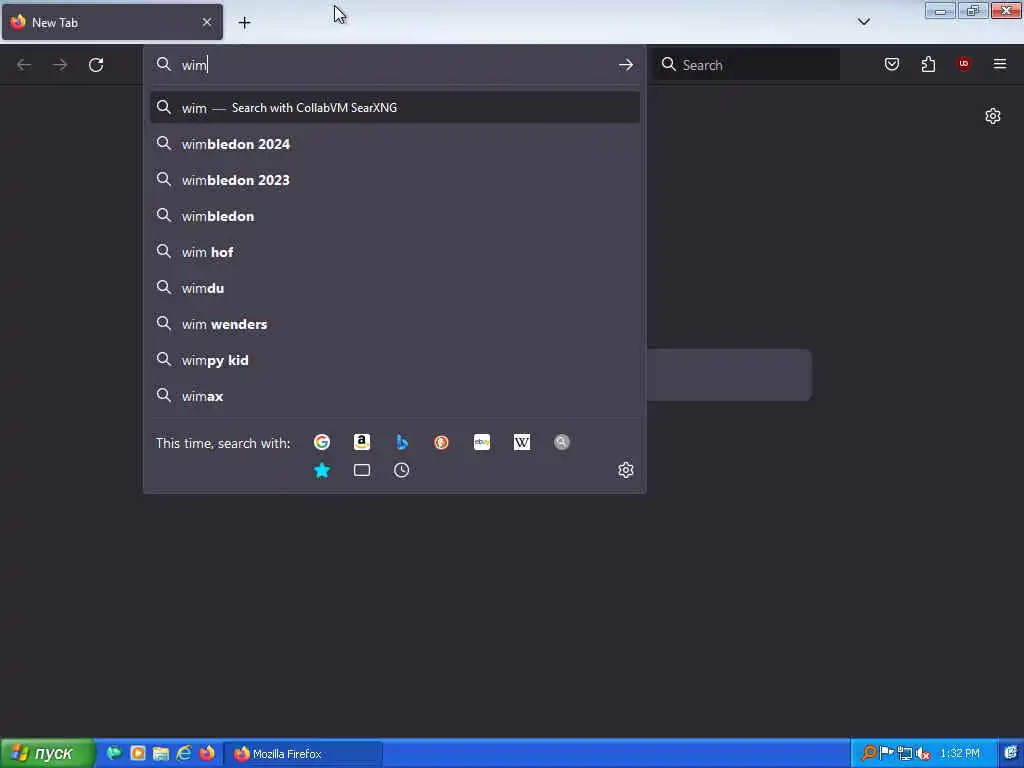
Task: Open the Extensions puzzle icon
Action: [x=928, y=64]
